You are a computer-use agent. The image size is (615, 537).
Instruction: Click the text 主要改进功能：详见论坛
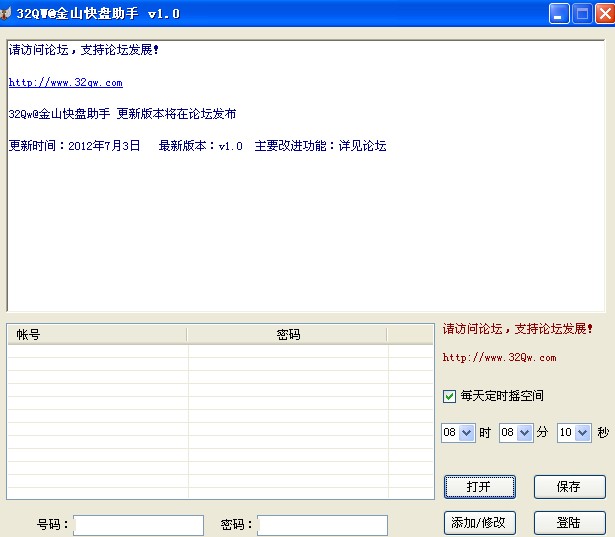pos(320,146)
